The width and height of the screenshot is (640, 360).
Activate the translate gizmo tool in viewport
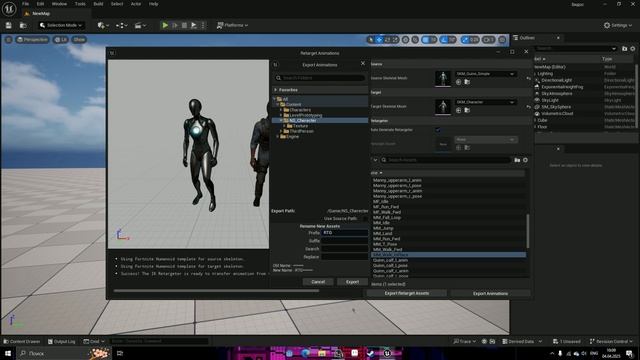click(x=379, y=40)
